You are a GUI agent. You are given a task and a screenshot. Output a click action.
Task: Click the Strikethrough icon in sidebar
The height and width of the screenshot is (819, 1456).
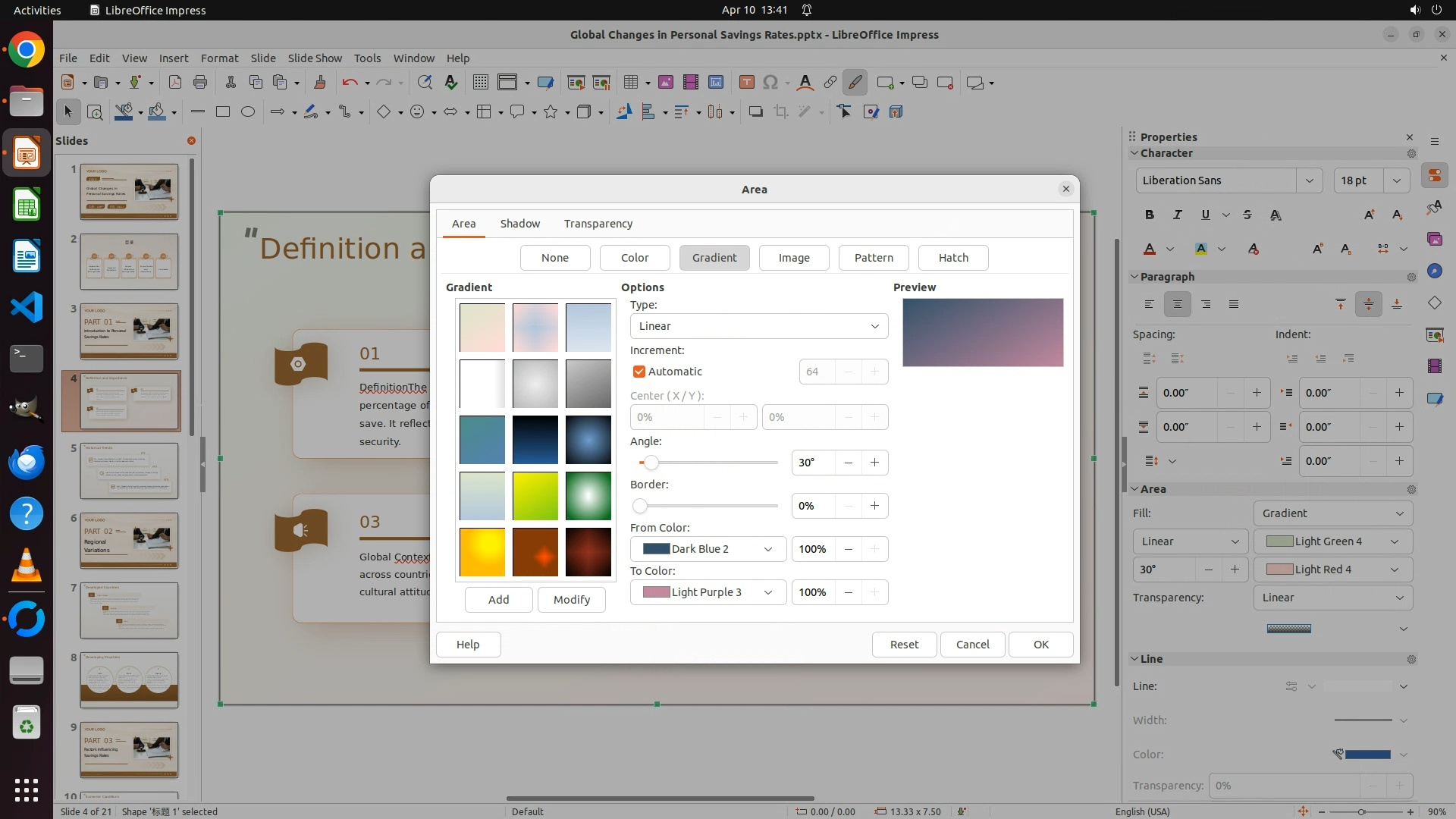pos(1247,215)
